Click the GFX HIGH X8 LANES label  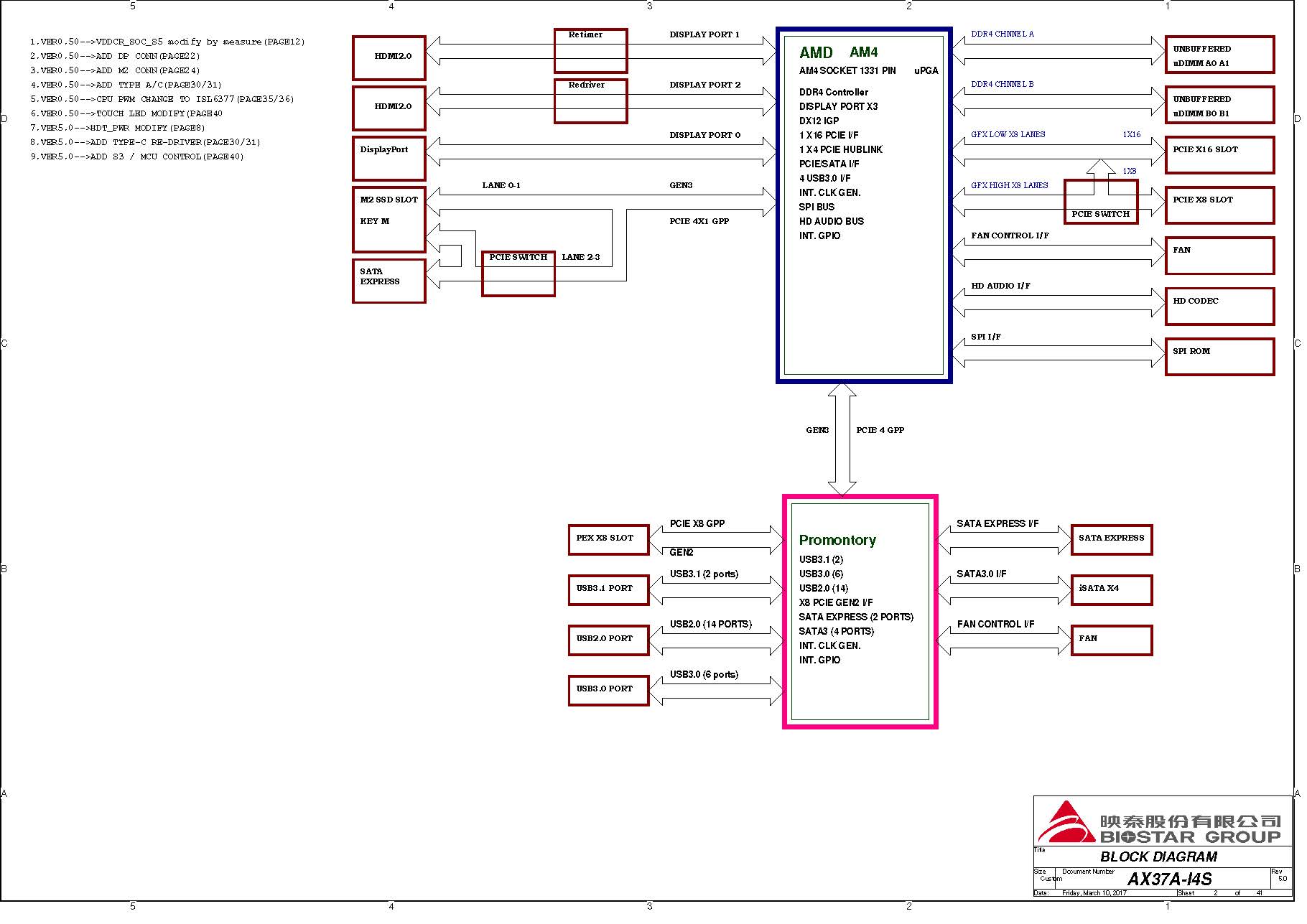click(1010, 185)
